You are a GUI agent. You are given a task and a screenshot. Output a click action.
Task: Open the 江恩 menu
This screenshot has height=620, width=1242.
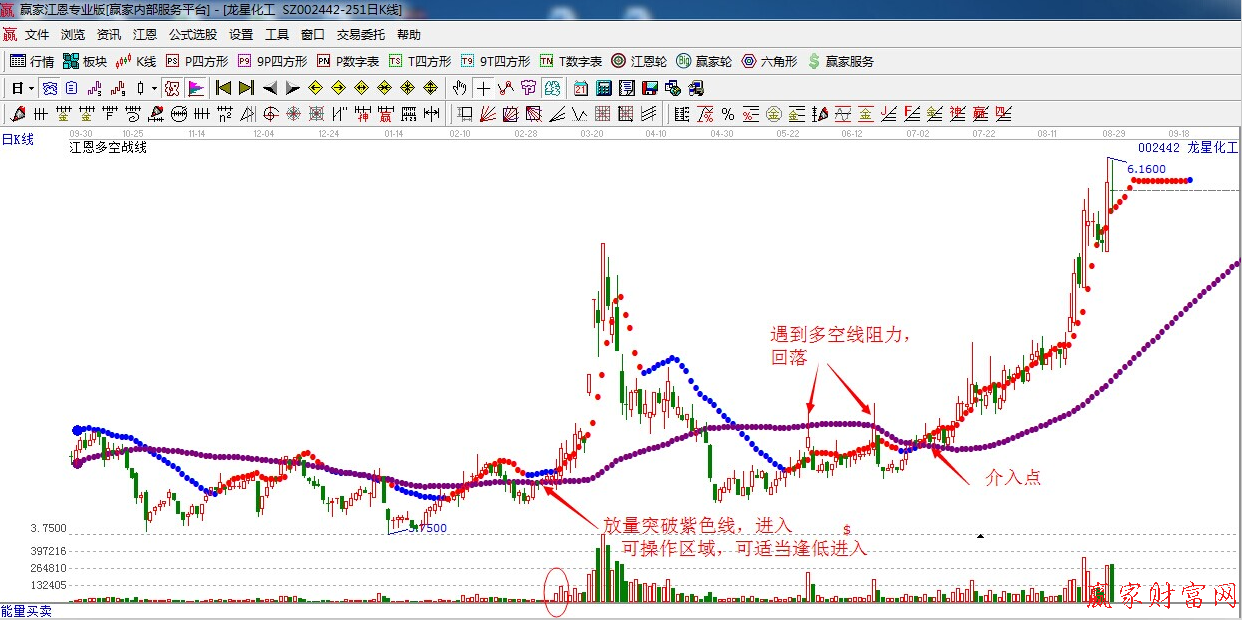[x=145, y=35]
